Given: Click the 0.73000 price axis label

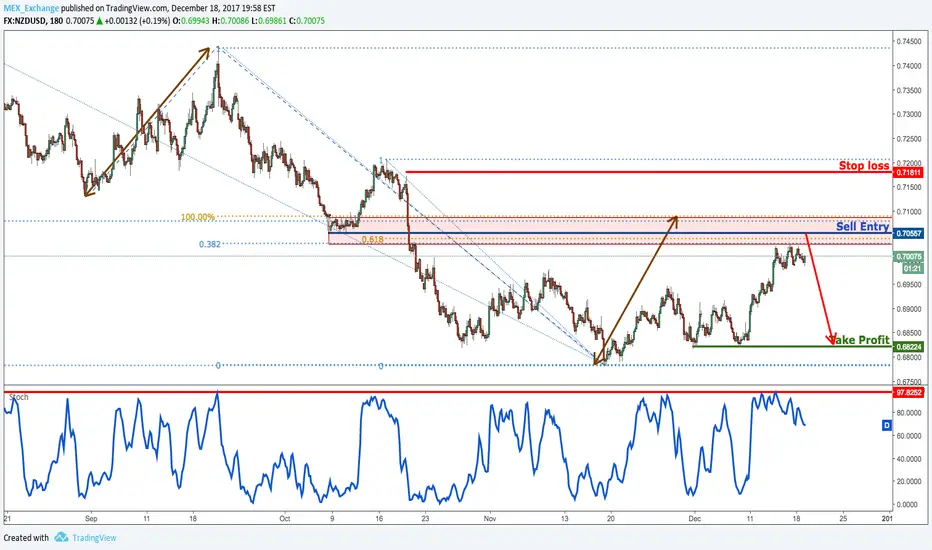Looking at the screenshot, I should coord(909,114).
